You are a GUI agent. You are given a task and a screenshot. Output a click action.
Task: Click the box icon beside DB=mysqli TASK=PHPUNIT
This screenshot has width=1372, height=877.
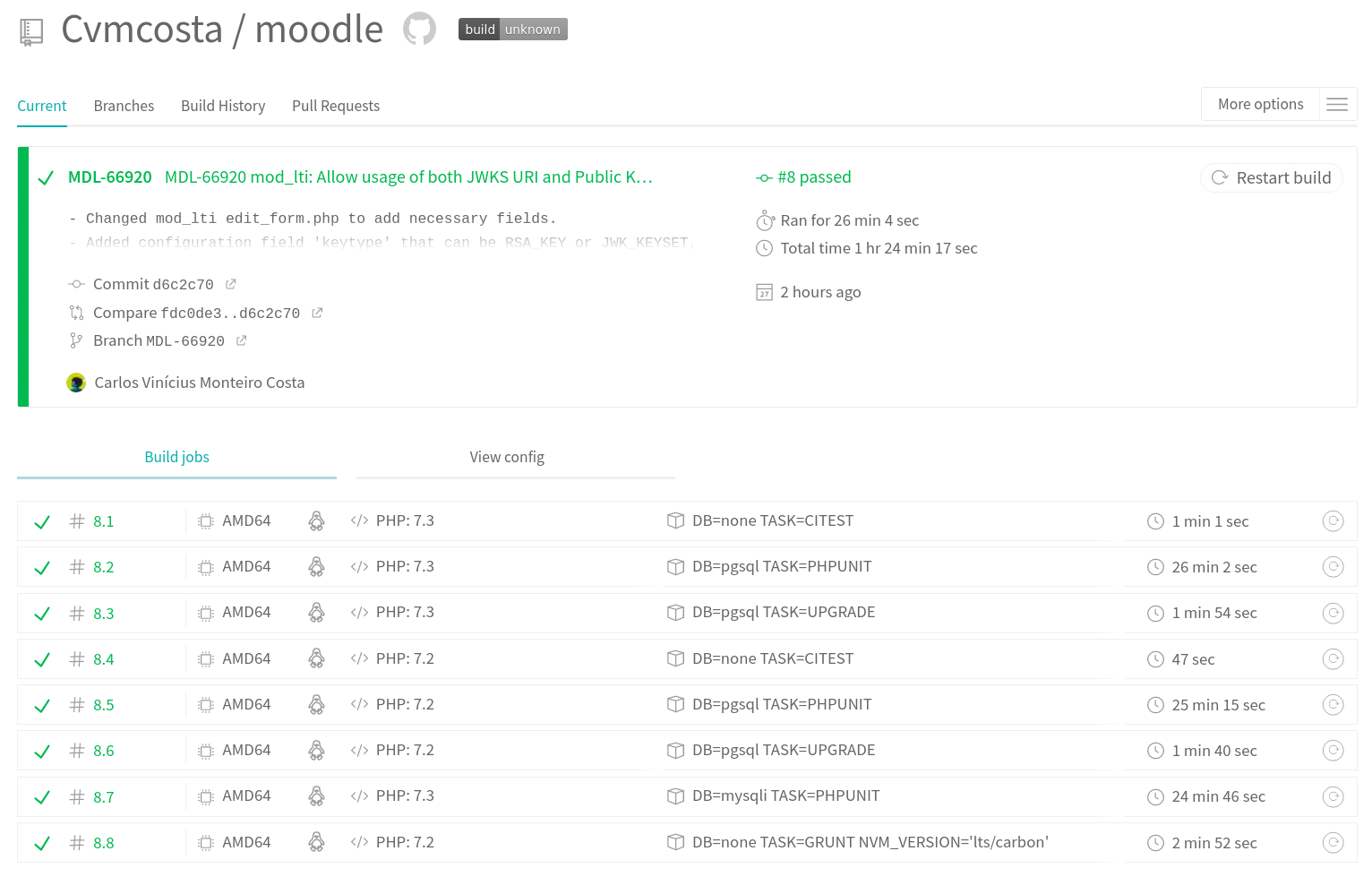[x=676, y=796]
